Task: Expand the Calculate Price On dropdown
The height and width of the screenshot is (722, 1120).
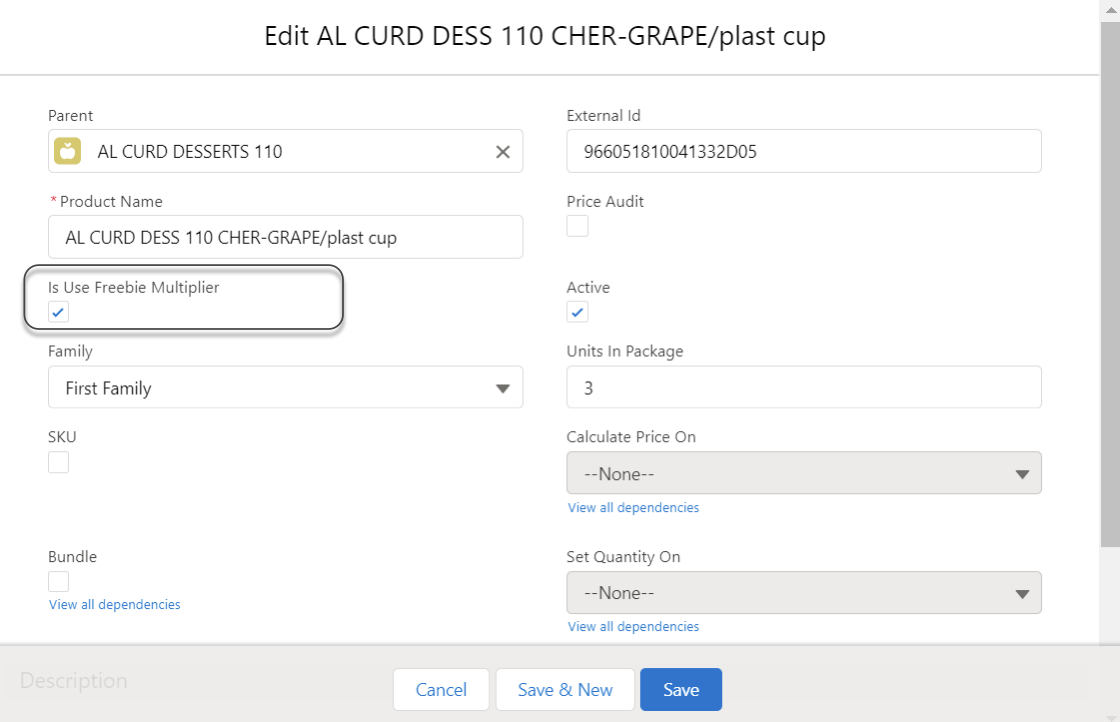Action: (803, 474)
